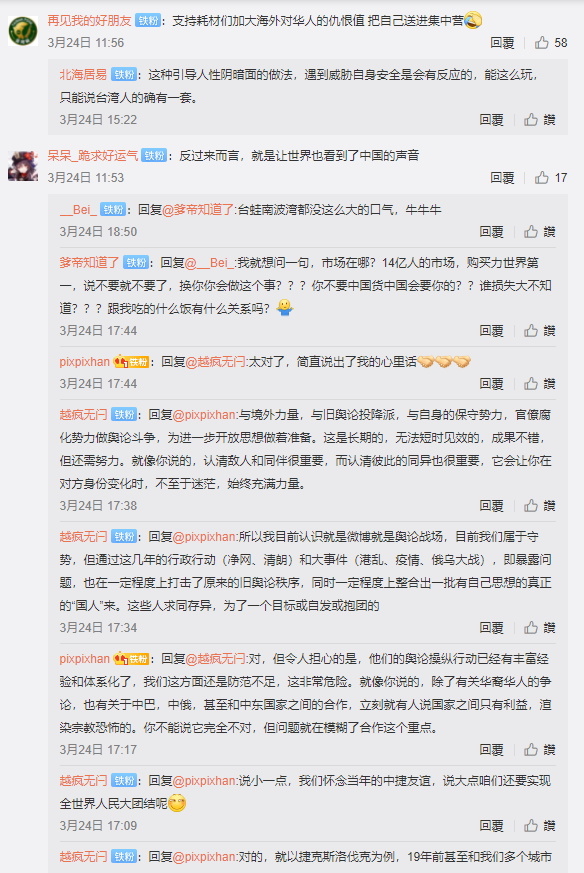
Task: Visit pixpixhan's profile from the 17:17 reply
Action: coord(85,659)
